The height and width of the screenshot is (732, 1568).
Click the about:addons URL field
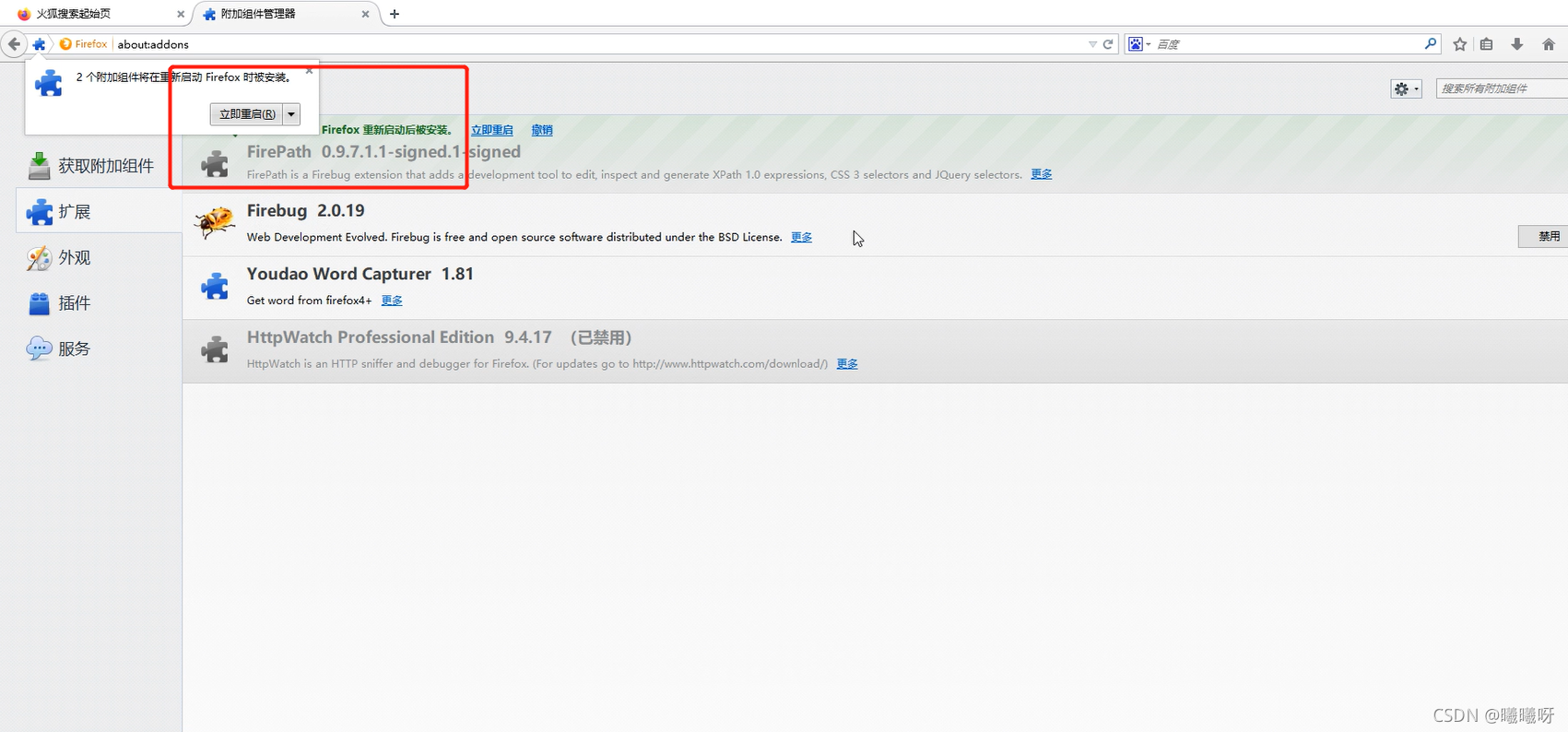tap(599, 44)
